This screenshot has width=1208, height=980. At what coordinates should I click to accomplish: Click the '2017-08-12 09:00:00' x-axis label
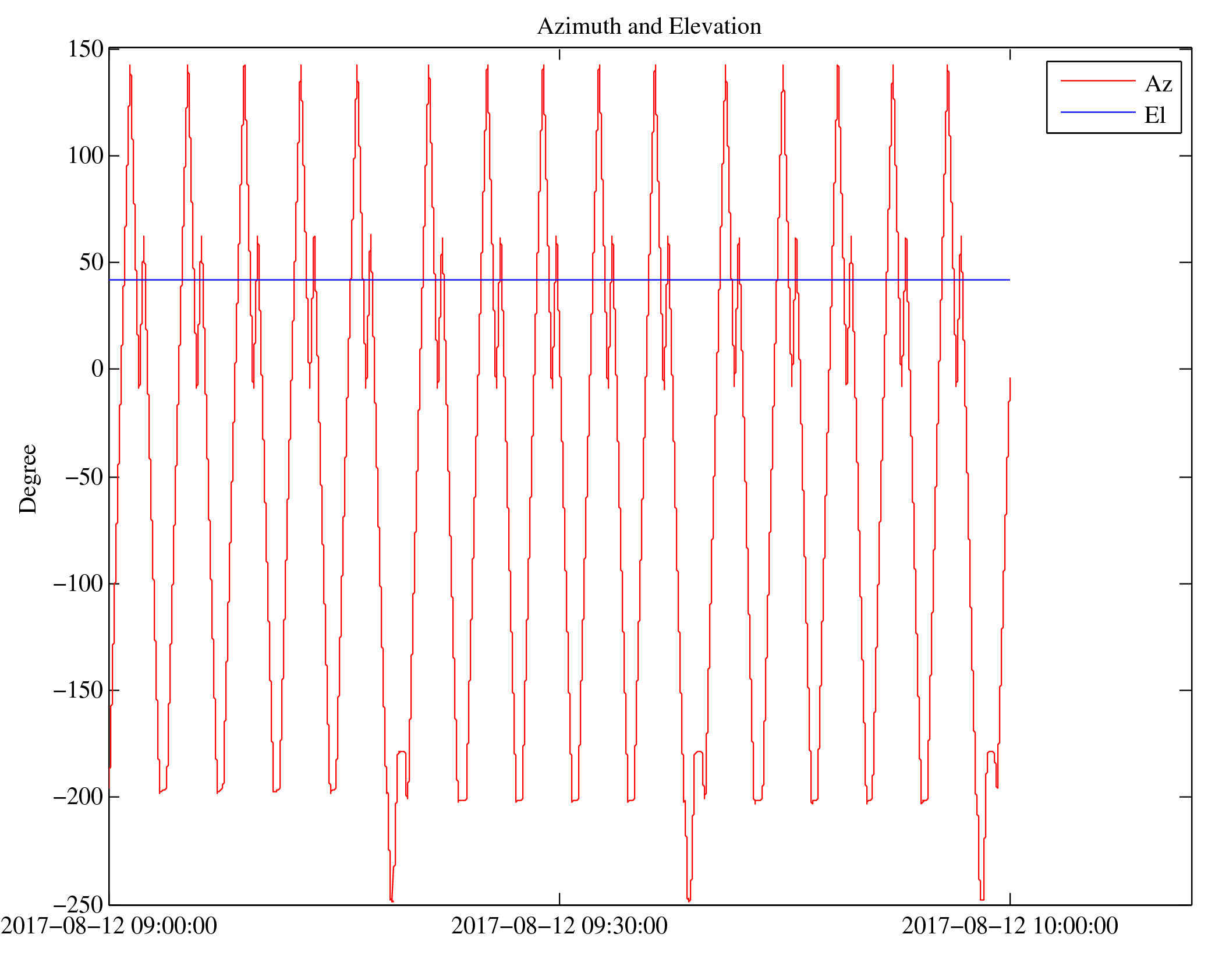109,926
